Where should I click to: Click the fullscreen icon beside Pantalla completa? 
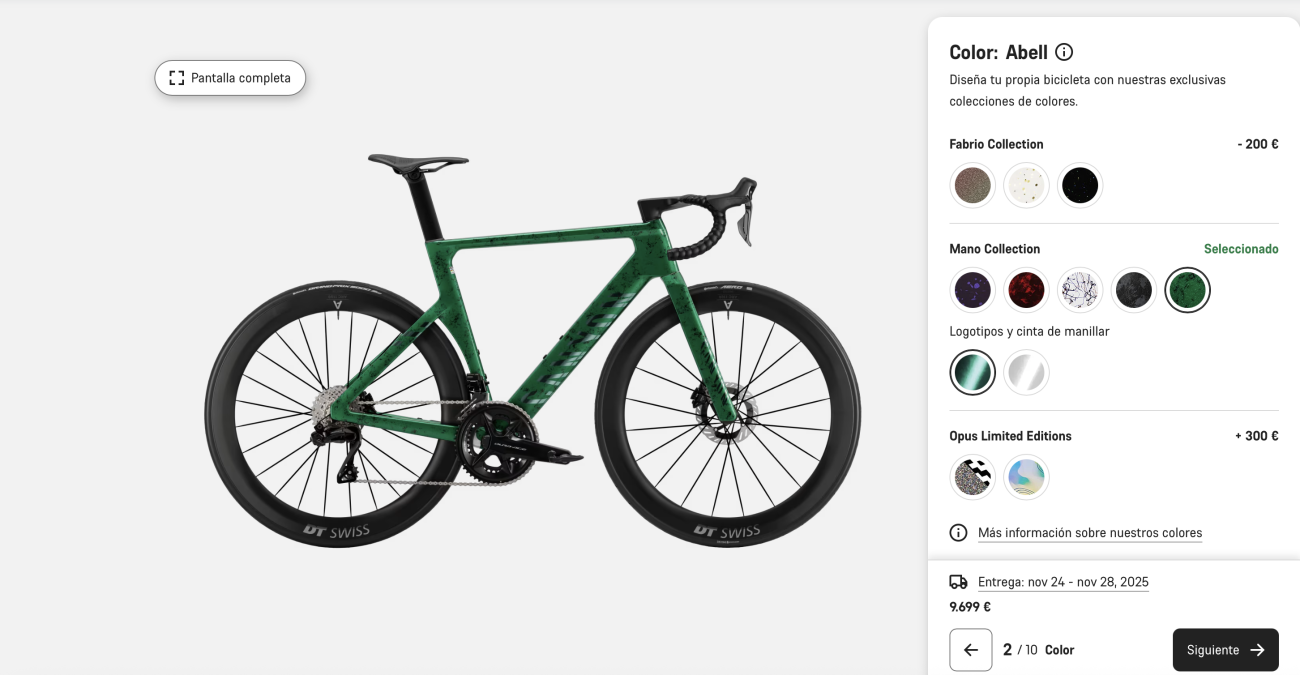coord(177,77)
